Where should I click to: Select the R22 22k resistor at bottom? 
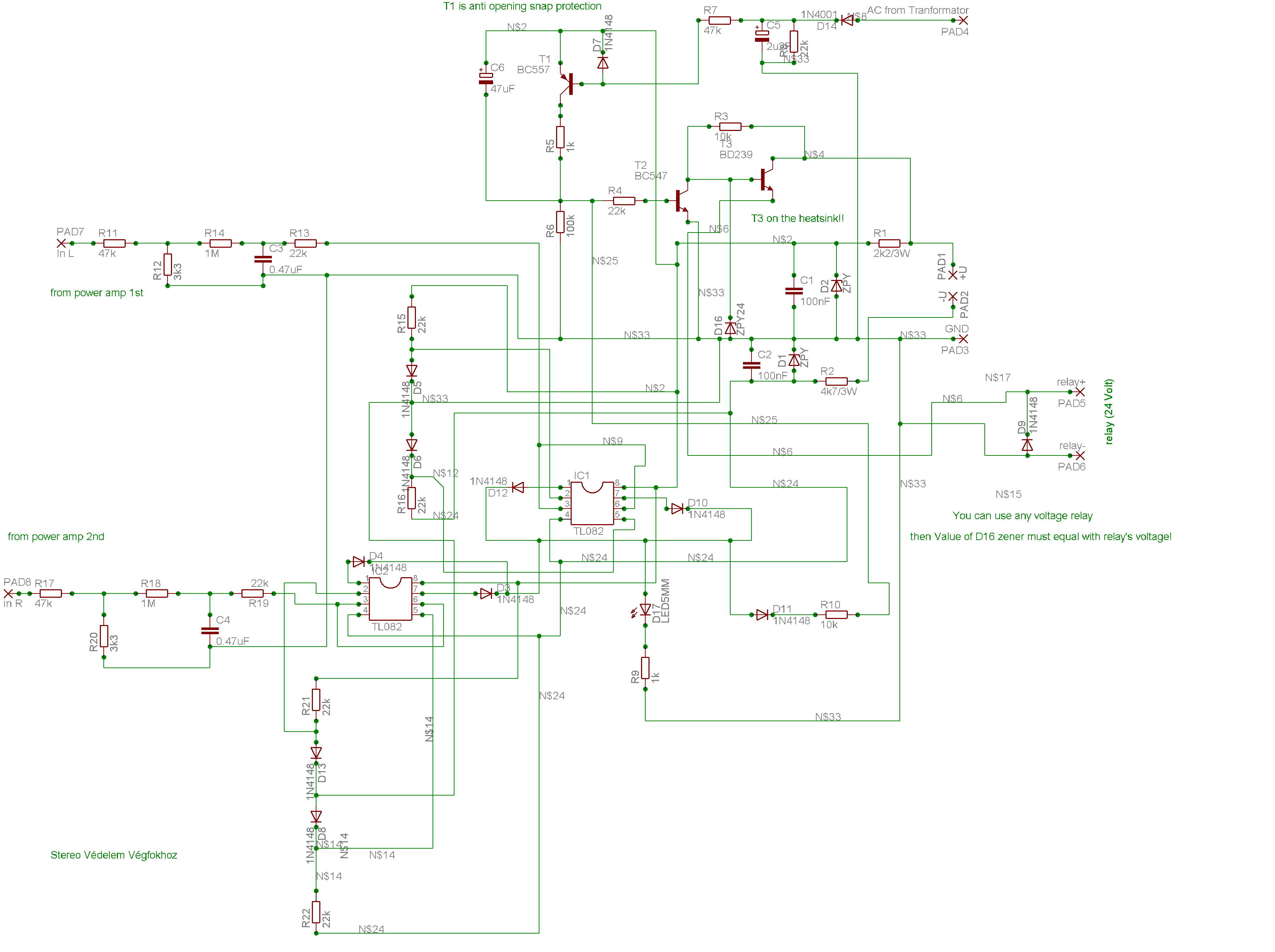point(316,912)
